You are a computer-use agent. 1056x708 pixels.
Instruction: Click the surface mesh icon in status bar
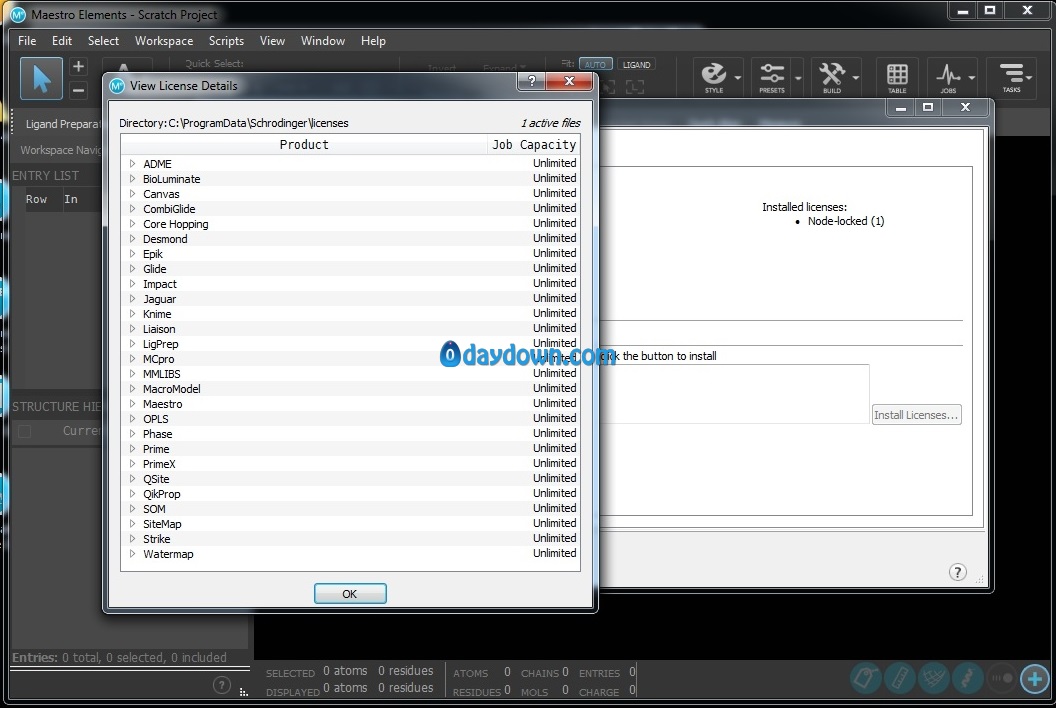pos(933,678)
